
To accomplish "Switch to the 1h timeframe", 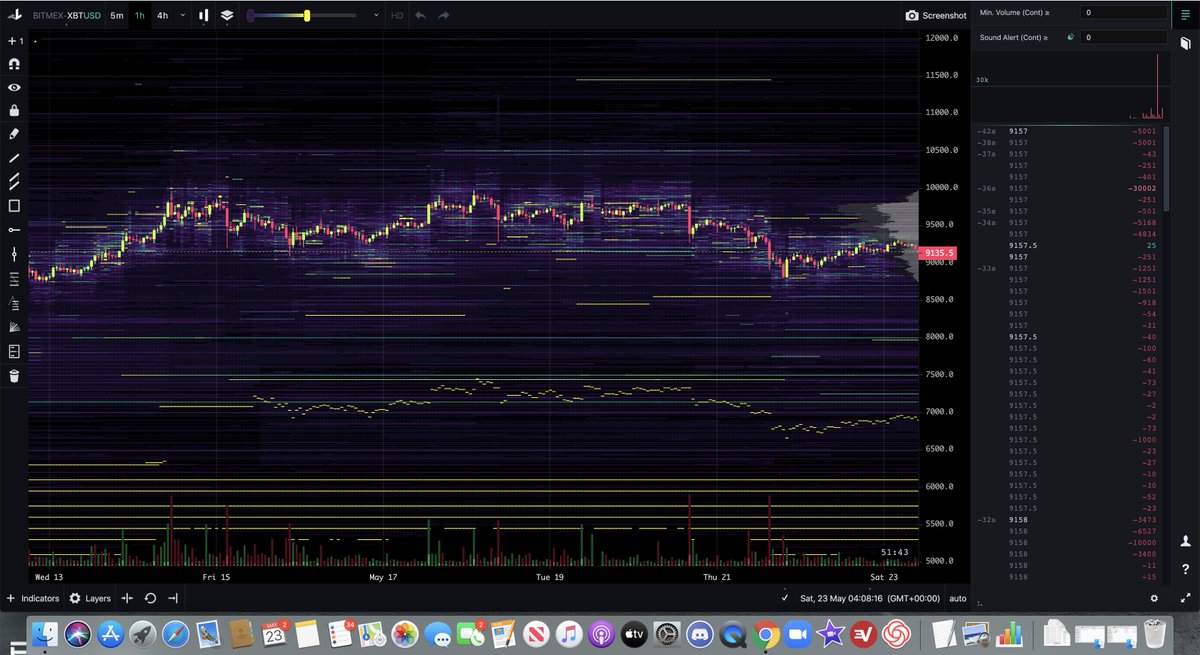I will (140, 16).
